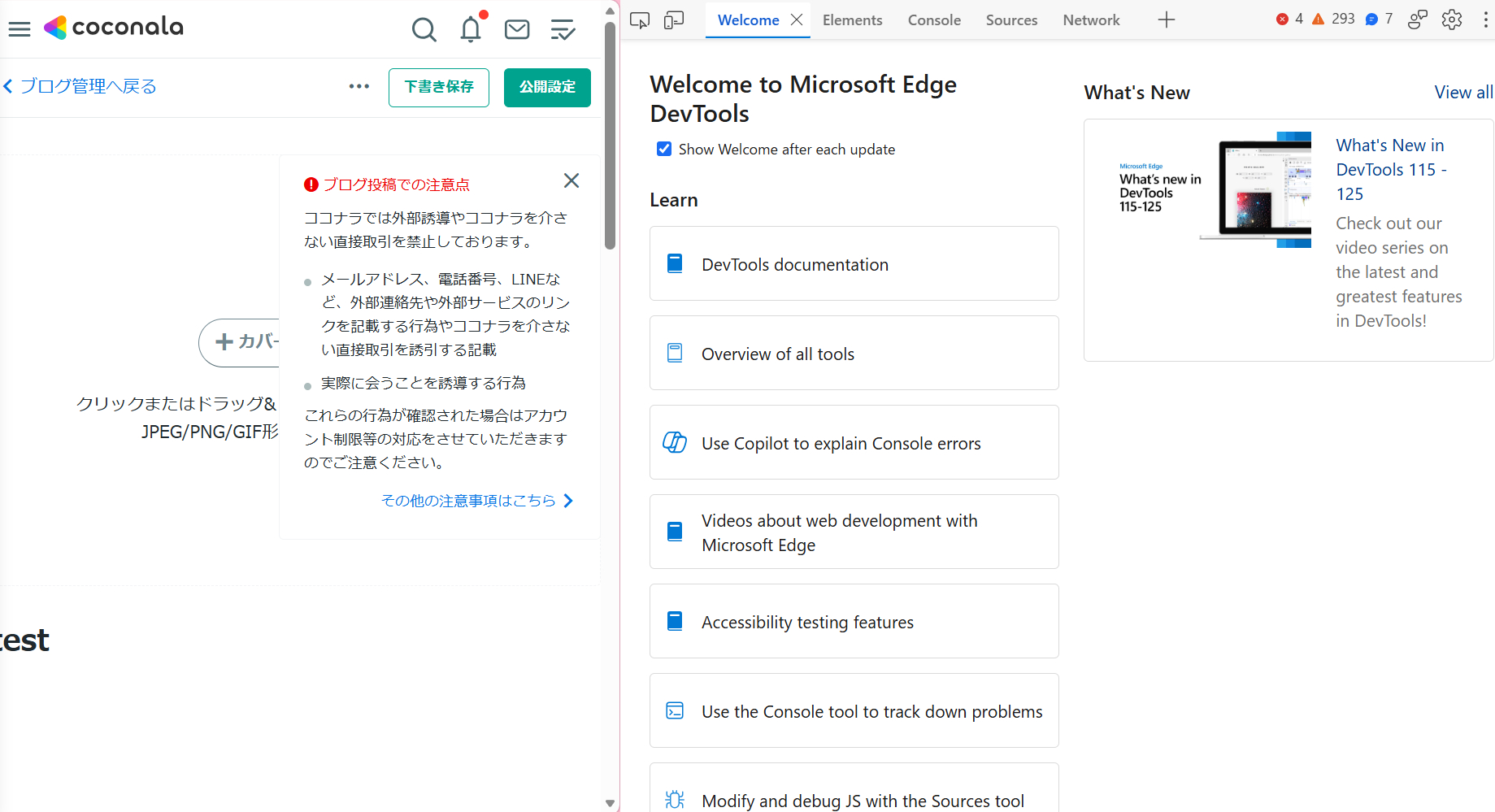
Task: Click the console icon beside Console tool card
Action: (x=675, y=710)
